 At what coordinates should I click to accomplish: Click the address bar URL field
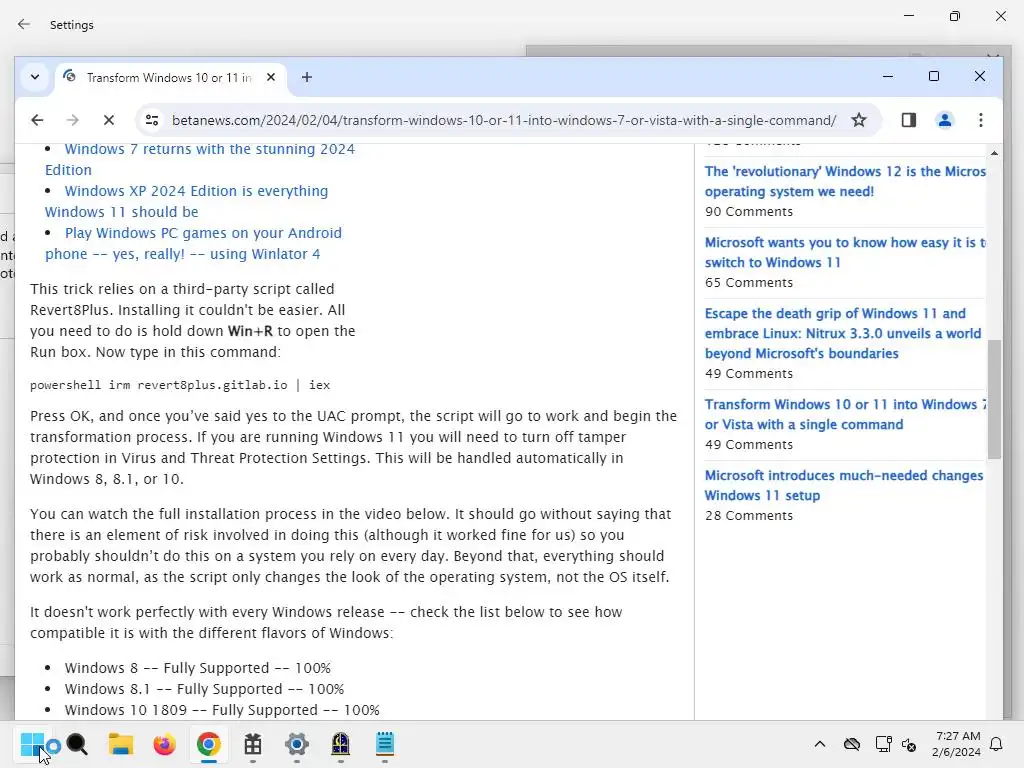(x=504, y=120)
